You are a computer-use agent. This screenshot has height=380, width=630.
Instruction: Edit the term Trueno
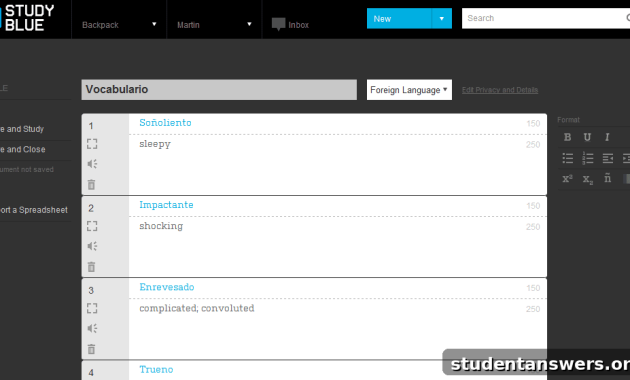tap(156, 370)
